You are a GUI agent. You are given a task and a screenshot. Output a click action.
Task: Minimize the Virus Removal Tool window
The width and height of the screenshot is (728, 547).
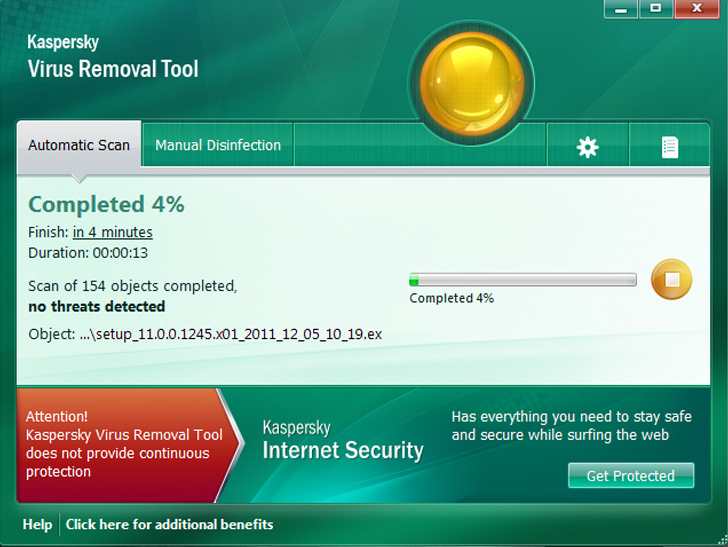click(x=621, y=9)
